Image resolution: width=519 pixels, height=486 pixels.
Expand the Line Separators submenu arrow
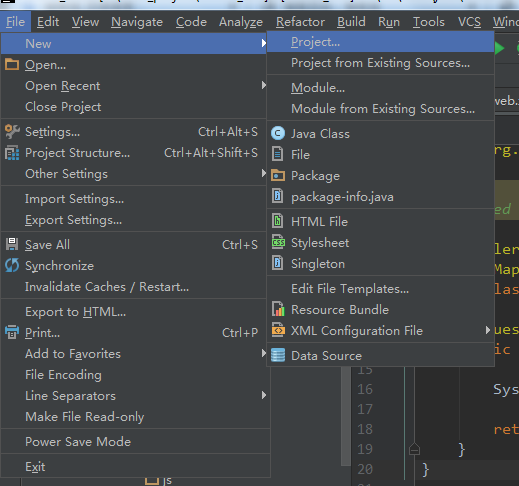pyautogui.click(x=263, y=395)
